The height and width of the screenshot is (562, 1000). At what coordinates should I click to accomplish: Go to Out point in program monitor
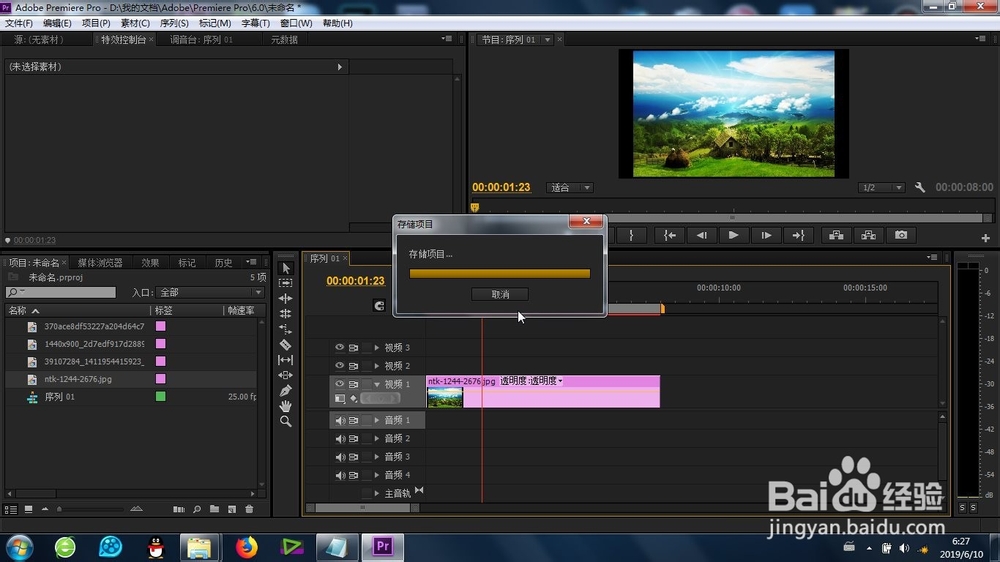pyautogui.click(x=798, y=235)
